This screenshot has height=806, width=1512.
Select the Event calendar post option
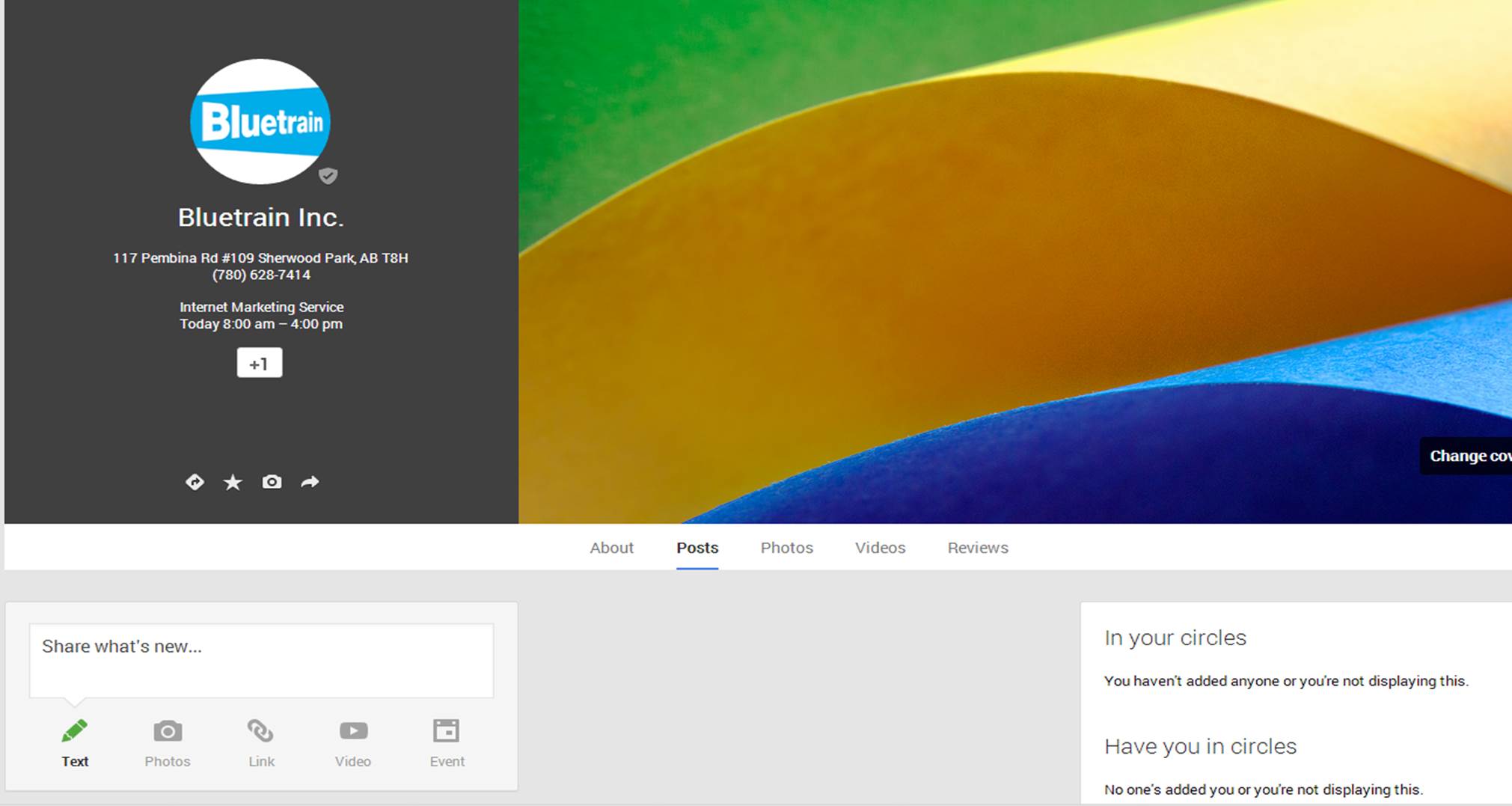coord(447,744)
